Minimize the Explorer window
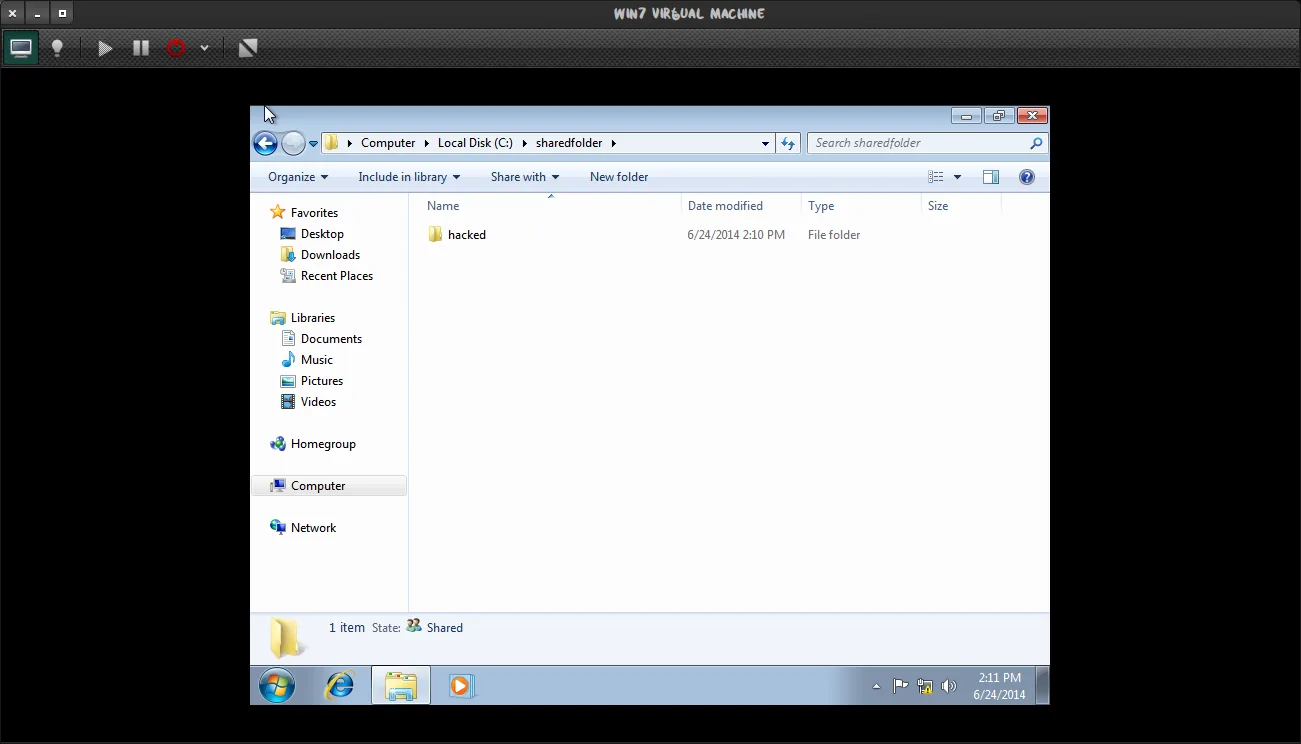Viewport: 1301px width, 744px height. (x=966, y=116)
